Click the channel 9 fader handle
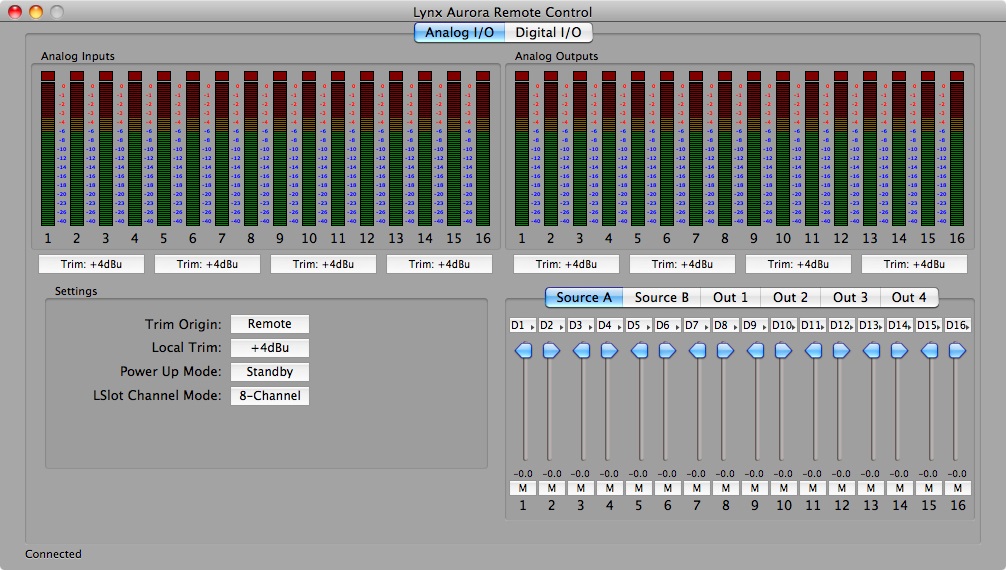Image resolution: width=1006 pixels, height=570 pixels. click(x=756, y=350)
